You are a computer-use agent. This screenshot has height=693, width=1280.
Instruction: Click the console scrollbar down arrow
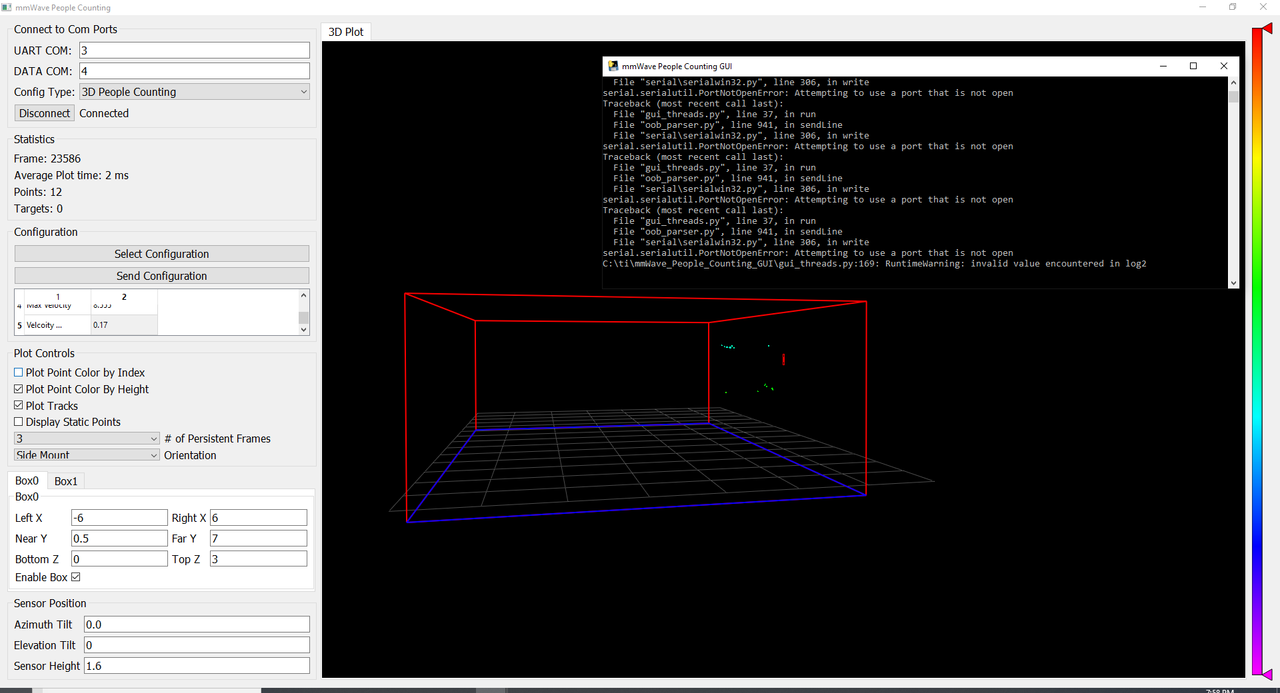[x=1233, y=283]
